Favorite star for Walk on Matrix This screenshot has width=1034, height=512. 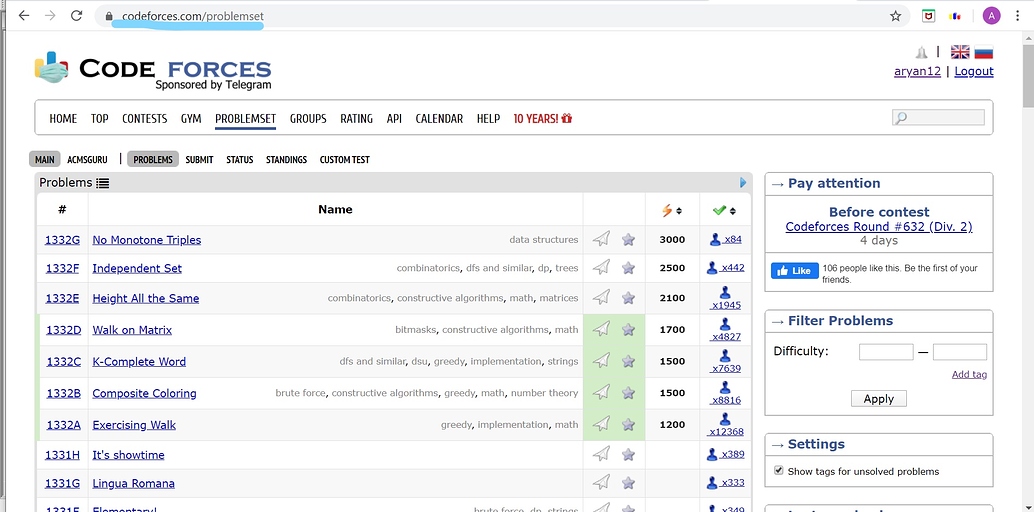[628, 329]
